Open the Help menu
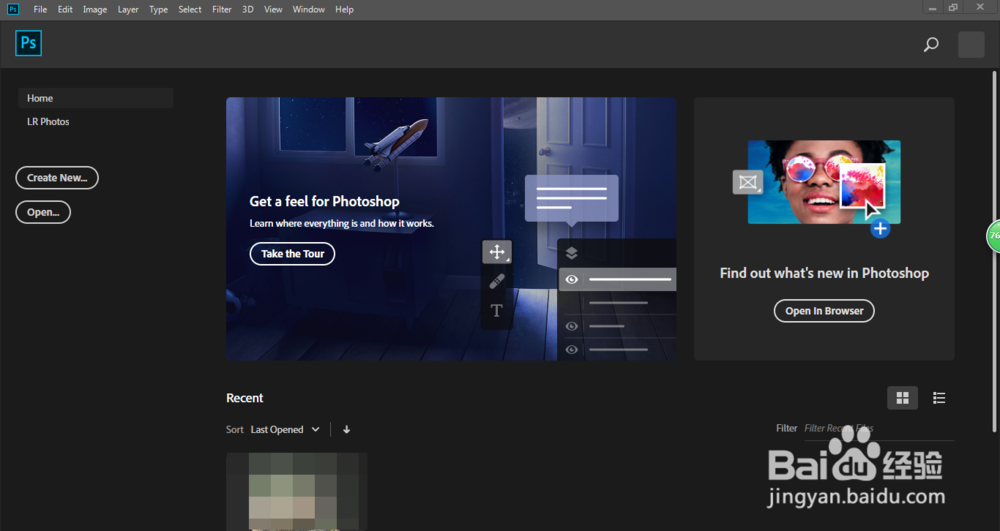Screen dimensions: 1000x531 [x=344, y=10]
